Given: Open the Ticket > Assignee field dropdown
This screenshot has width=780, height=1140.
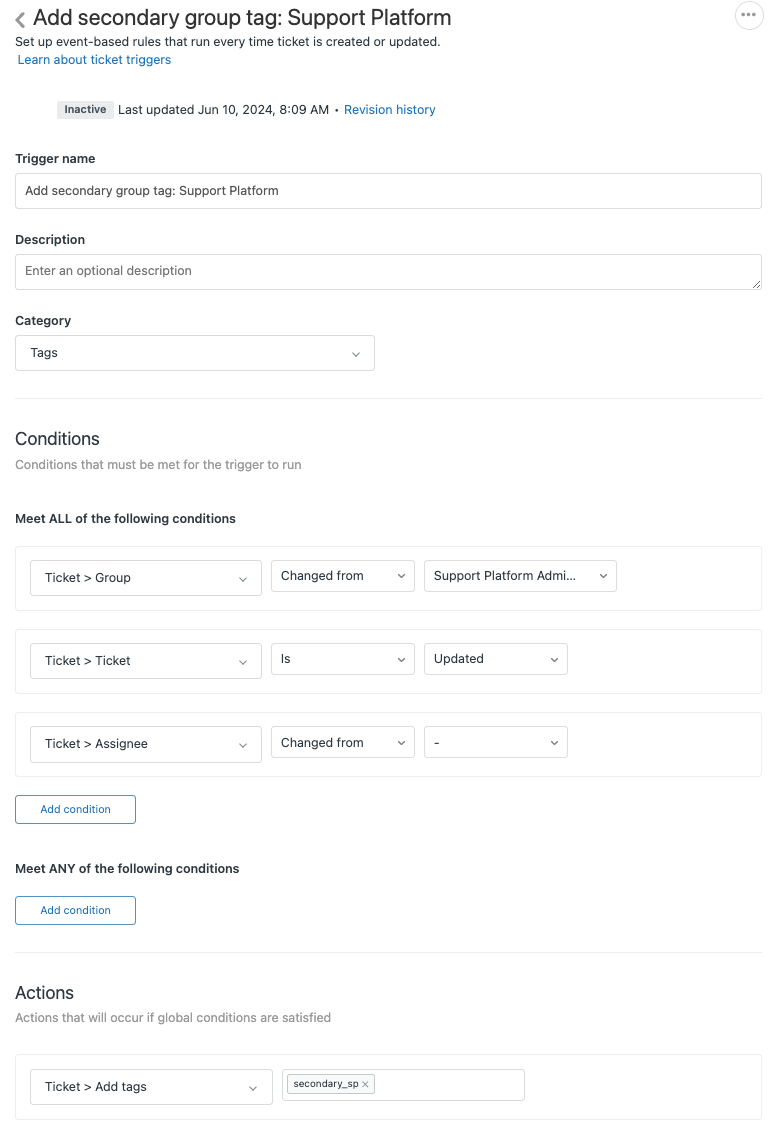Looking at the screenshot, I should tap(146, 744).
